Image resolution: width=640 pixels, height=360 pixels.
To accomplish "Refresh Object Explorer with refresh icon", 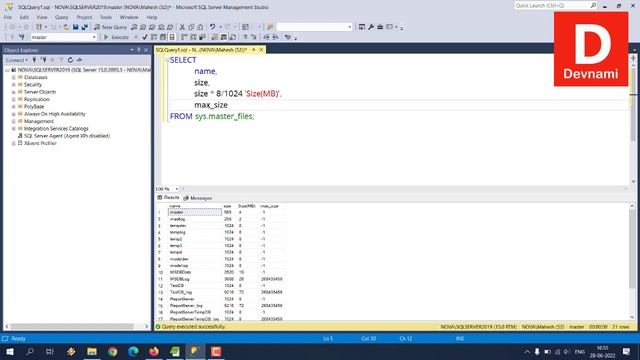I will (x=70, y=60).
